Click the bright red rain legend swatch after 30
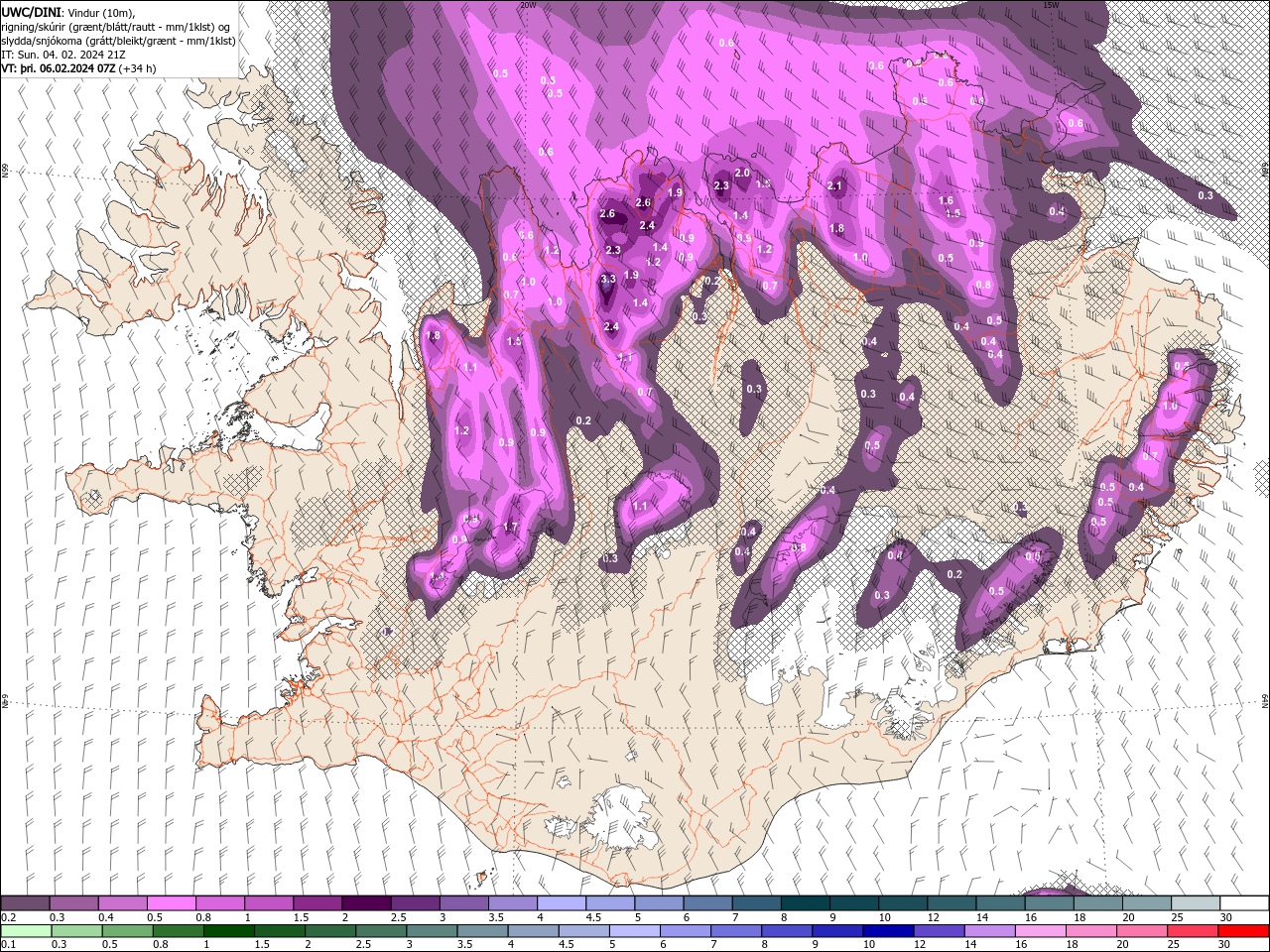The width and height of the screenshot is (1270, 952). click(x=1242, y=931)
